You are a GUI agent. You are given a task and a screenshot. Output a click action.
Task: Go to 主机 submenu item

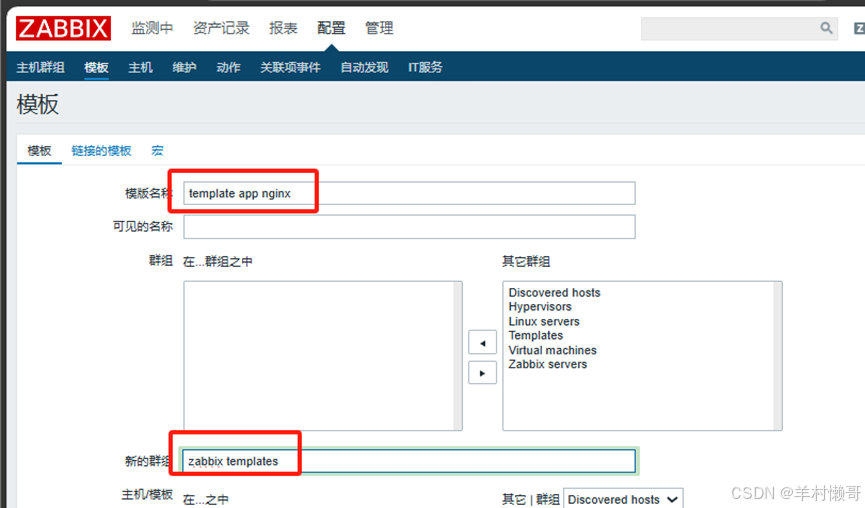coord(140,67)
